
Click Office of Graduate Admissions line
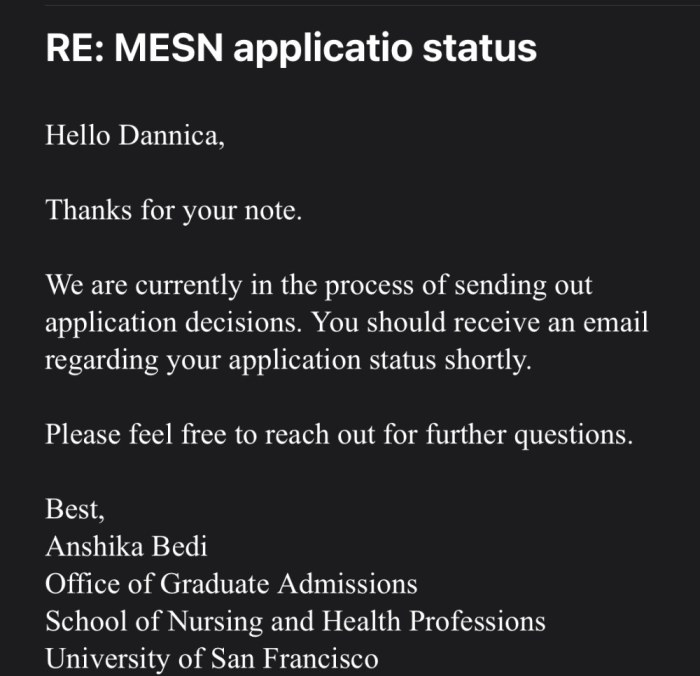point(230,583)
